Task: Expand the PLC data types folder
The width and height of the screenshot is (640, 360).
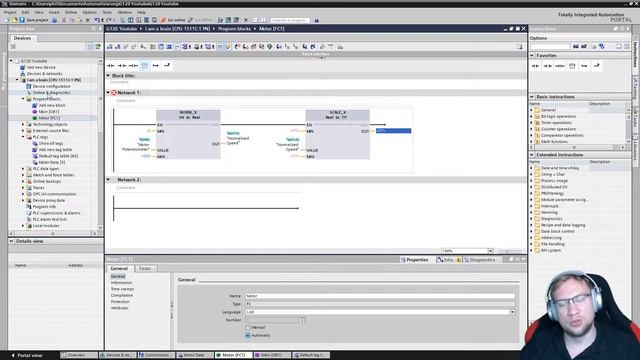Action: coord(23,169)
